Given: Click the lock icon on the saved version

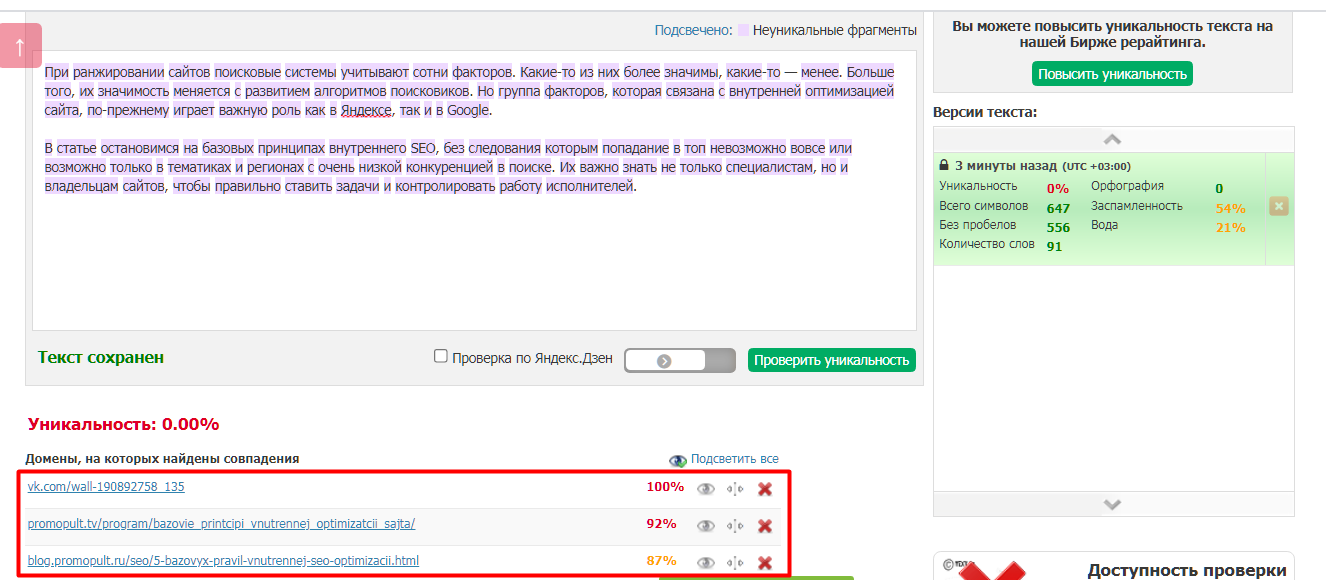Looking at the screenshot, I should coord(944,162).
